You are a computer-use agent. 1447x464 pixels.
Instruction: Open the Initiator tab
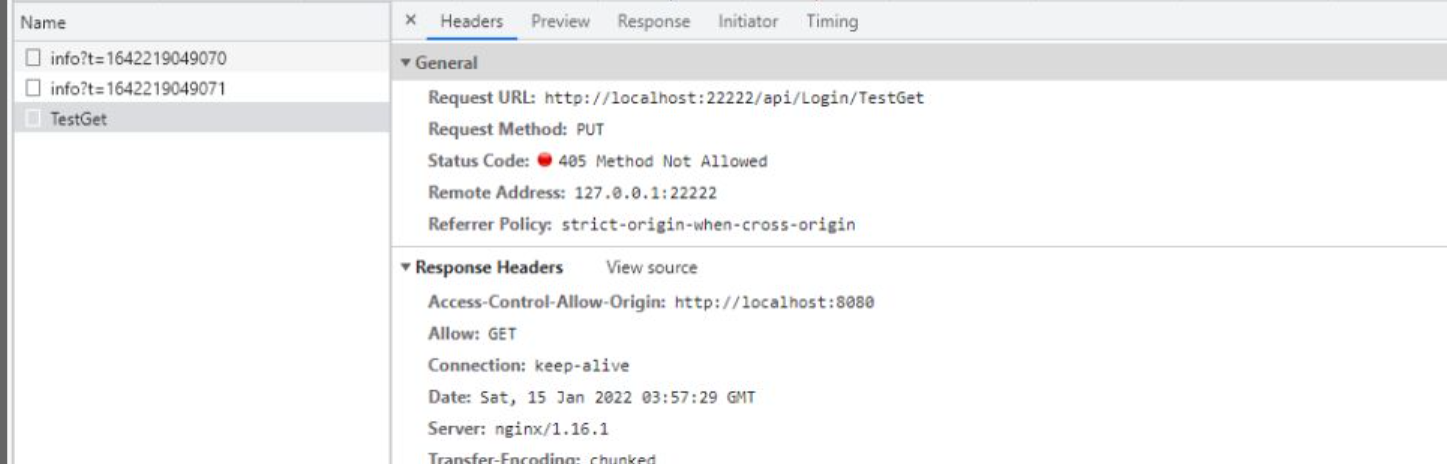(x=748, y=21)
